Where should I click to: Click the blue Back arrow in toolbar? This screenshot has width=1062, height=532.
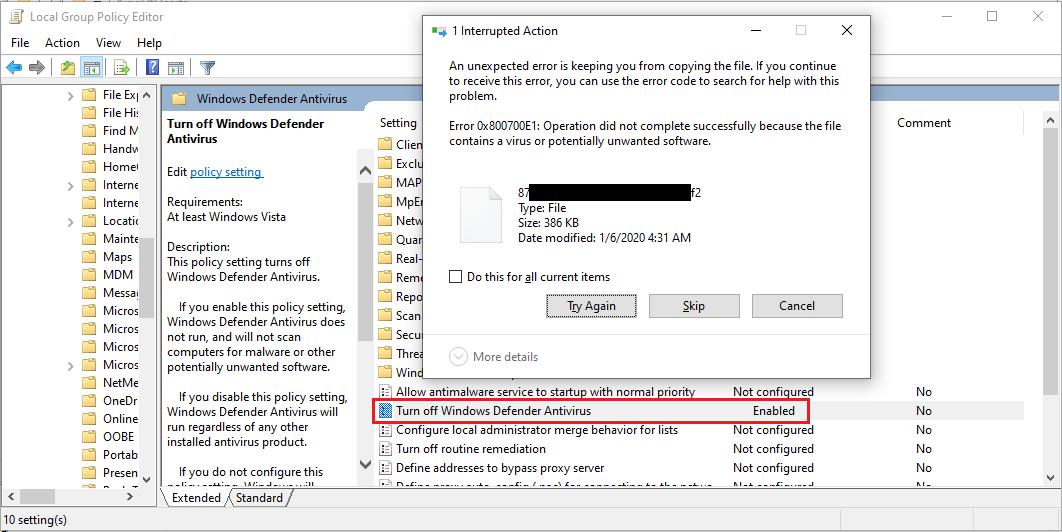click(14, 67)
